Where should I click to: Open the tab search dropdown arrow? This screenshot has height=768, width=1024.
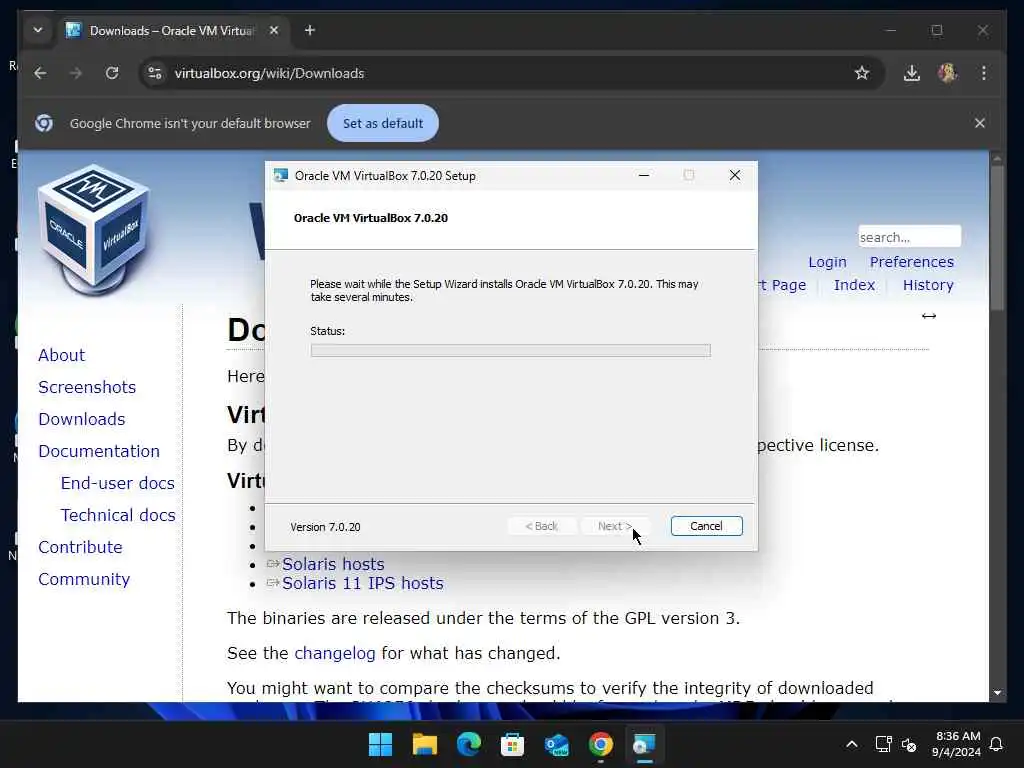coord(38,30)
